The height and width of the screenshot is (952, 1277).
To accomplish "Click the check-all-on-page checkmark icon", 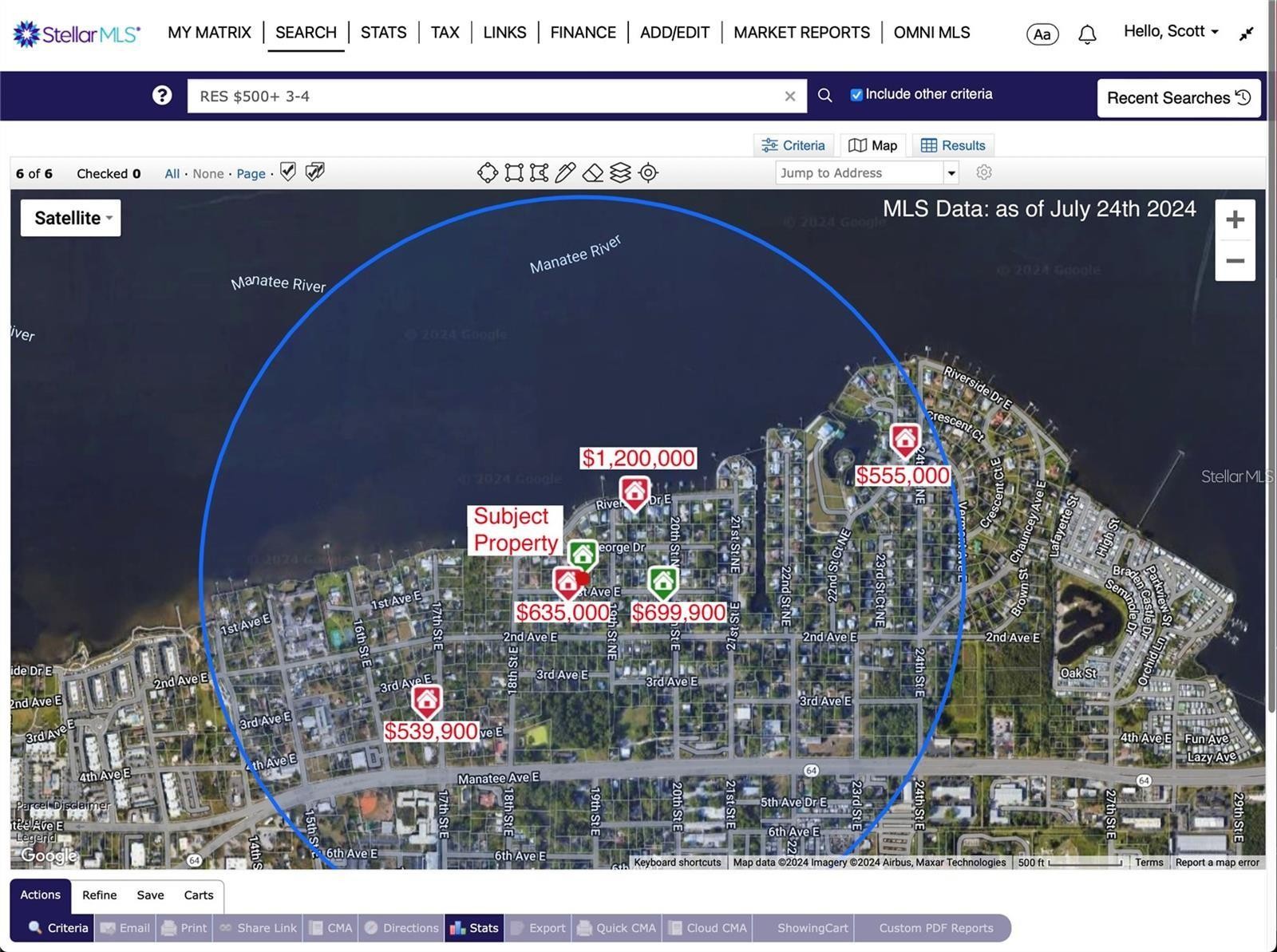I will [x=288, y=172].
